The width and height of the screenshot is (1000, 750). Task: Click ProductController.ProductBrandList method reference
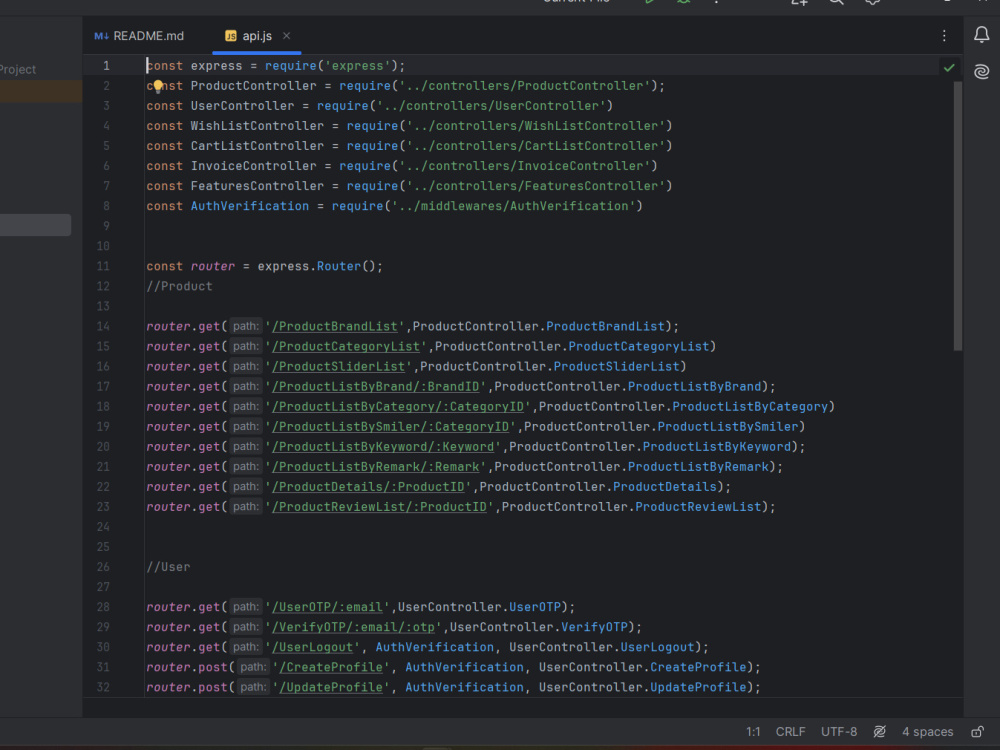539,327
